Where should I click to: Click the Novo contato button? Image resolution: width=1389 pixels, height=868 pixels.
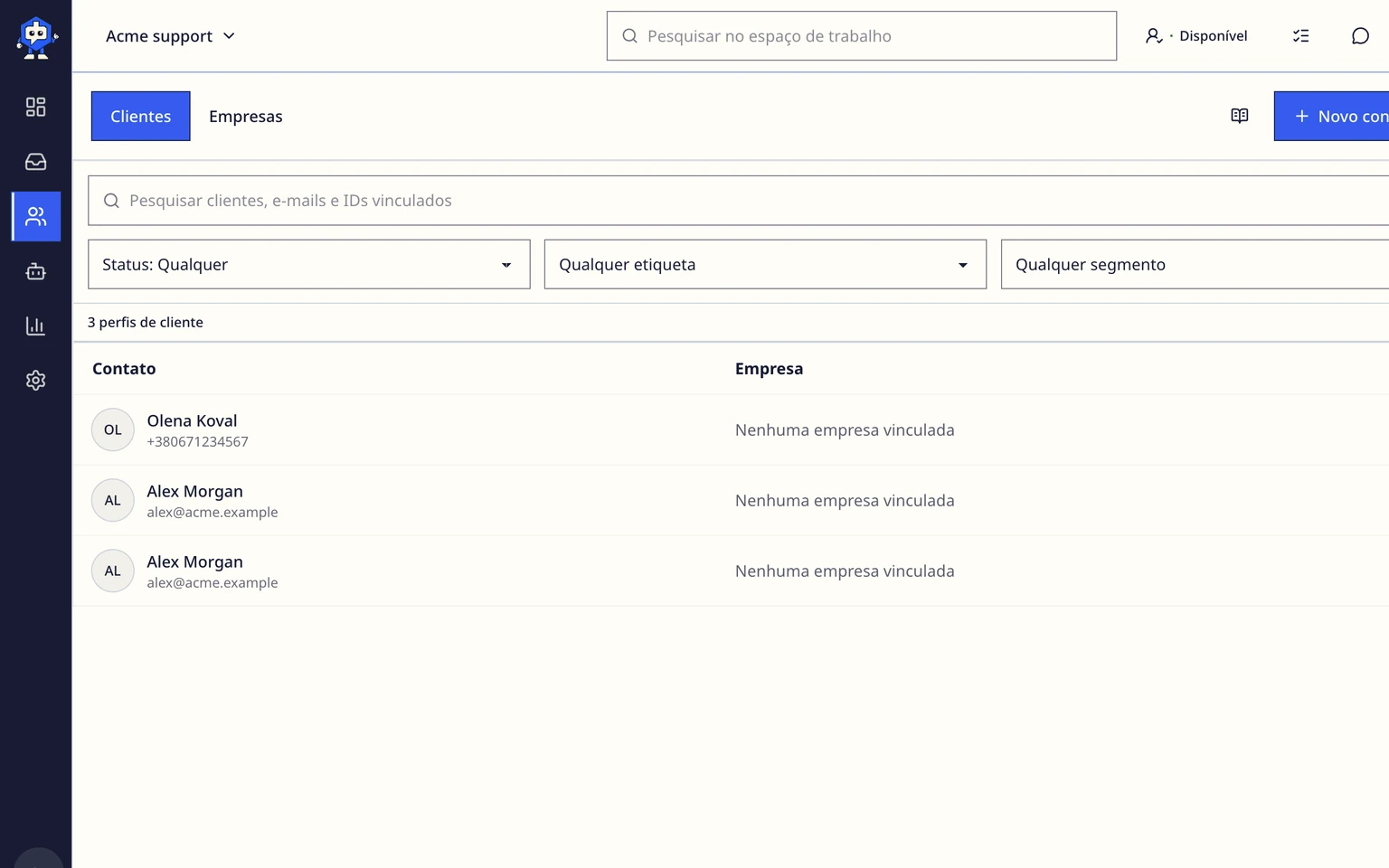pos(1331,116)
